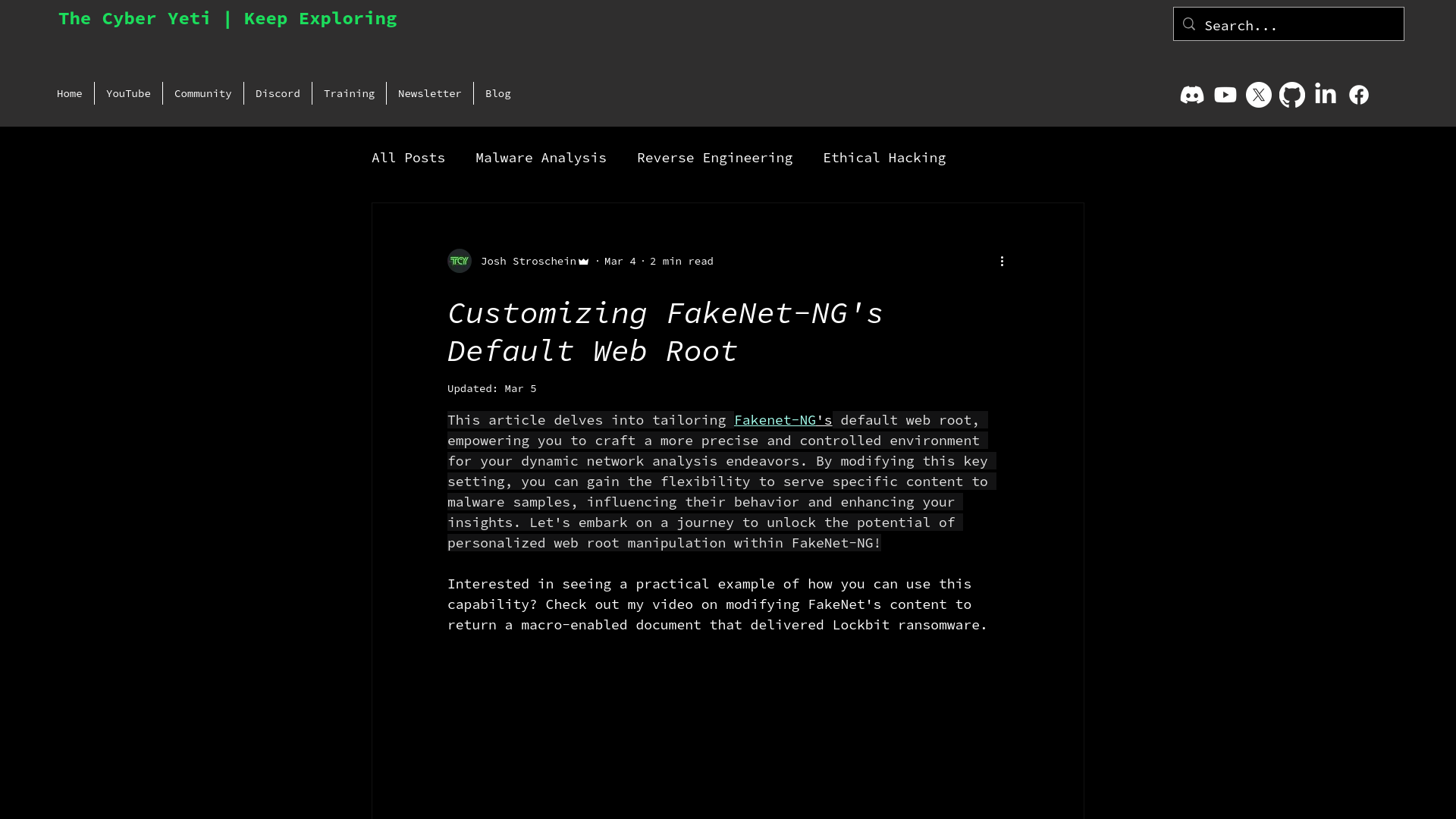Image resolution: width=1456 pixels, height=819 pixels.
Task: Open the Blog navigation item
Action: (498, 93)
